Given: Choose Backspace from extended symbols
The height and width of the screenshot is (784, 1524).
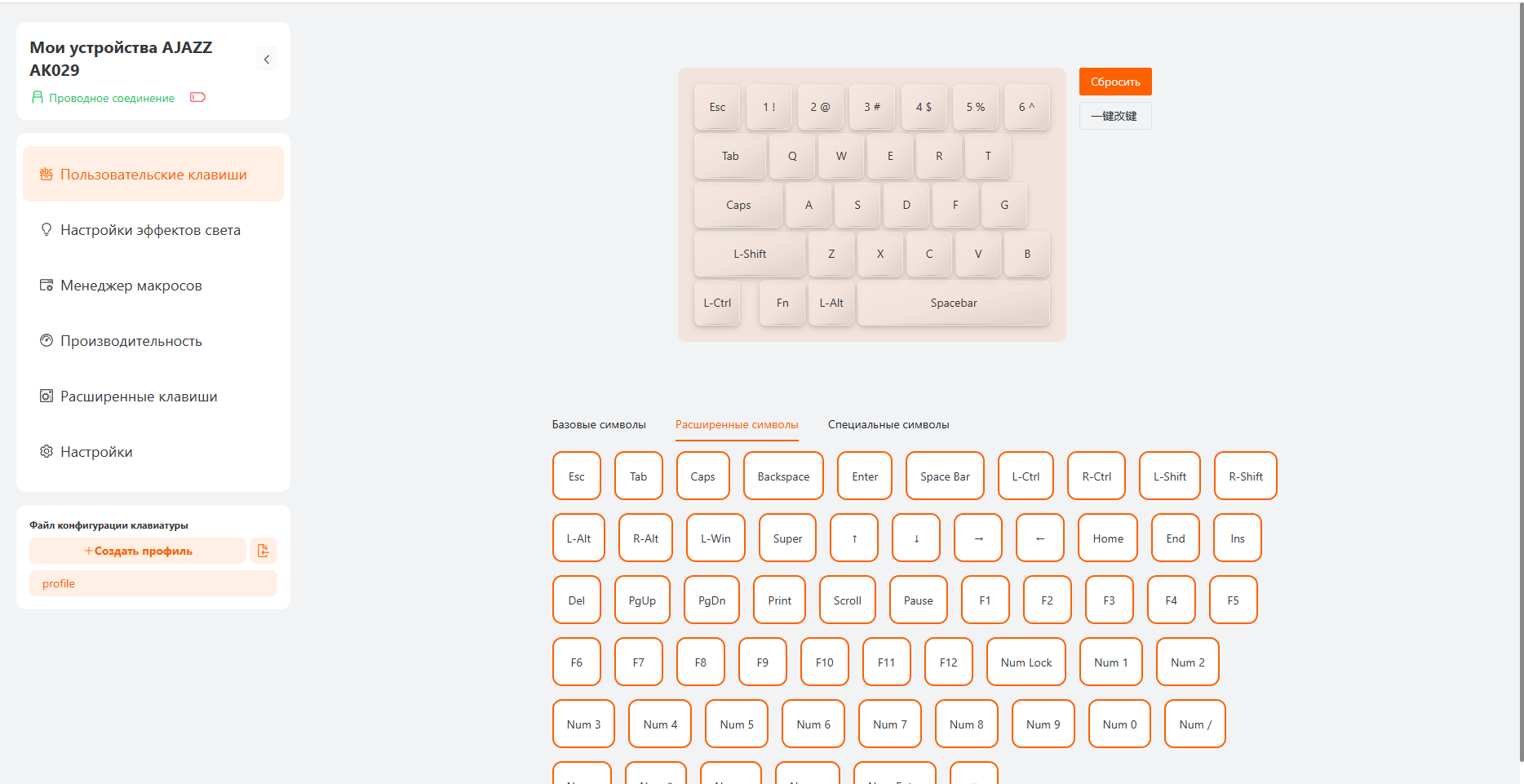Looking at the screenshot, I should tap(783, 476).
